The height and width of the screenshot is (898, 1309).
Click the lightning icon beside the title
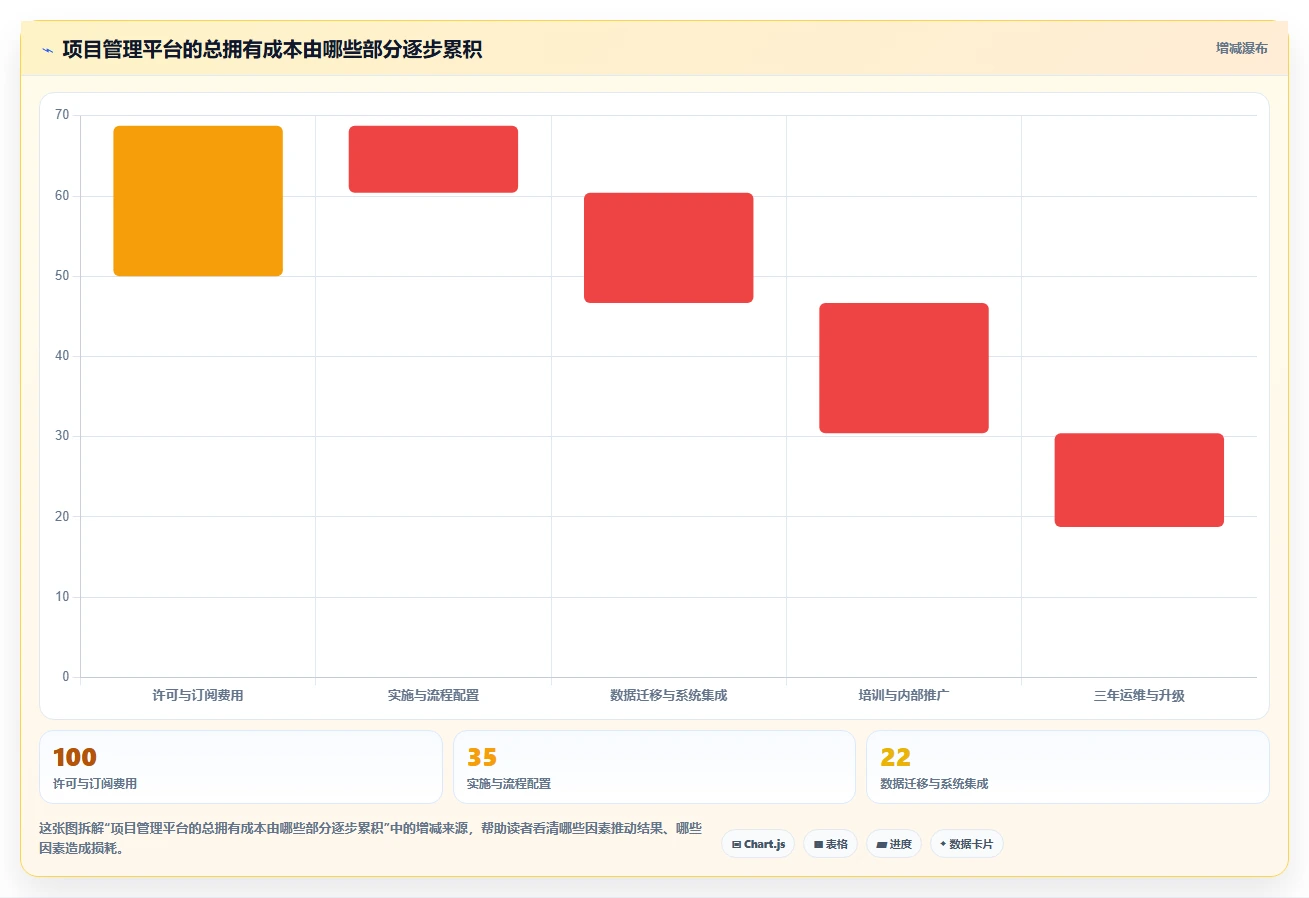coord(47,49)
